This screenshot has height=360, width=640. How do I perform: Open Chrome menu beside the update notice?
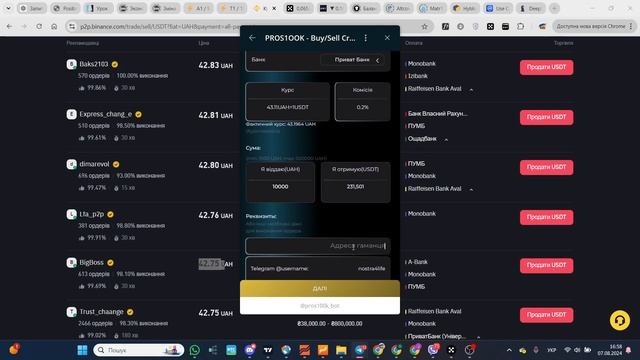tap(631, 26)
